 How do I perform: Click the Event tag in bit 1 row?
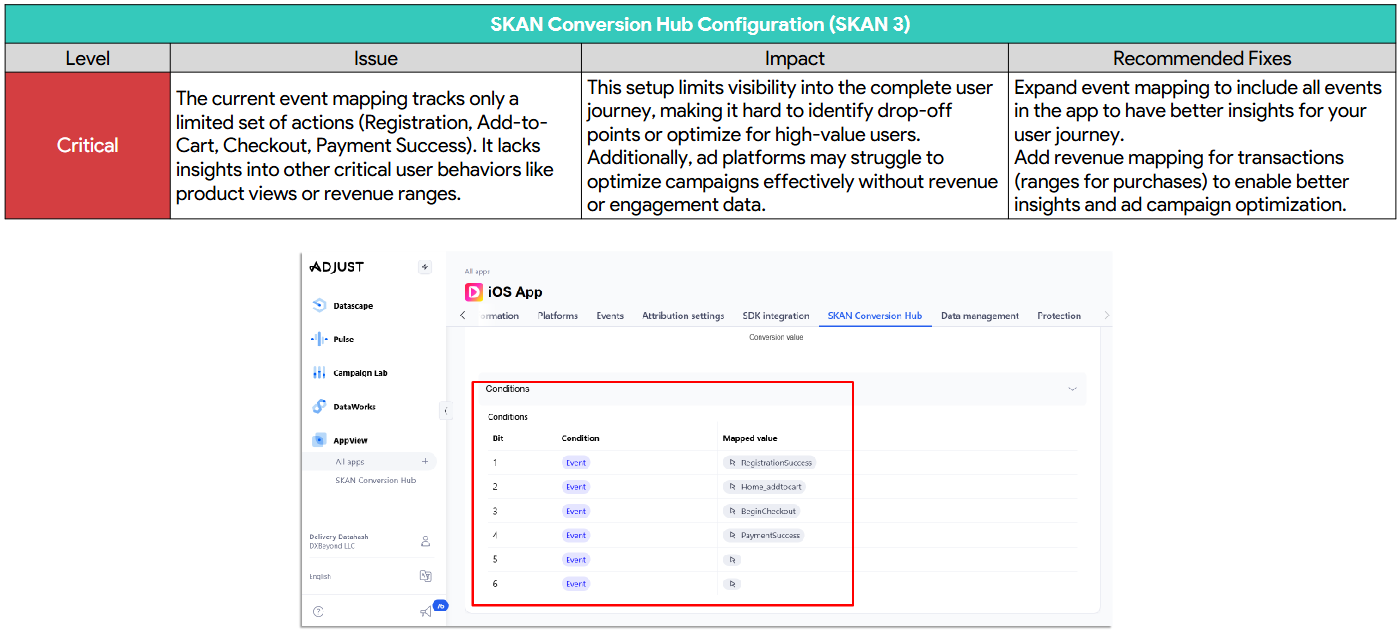pyautogui.click(x=576, y=463)
